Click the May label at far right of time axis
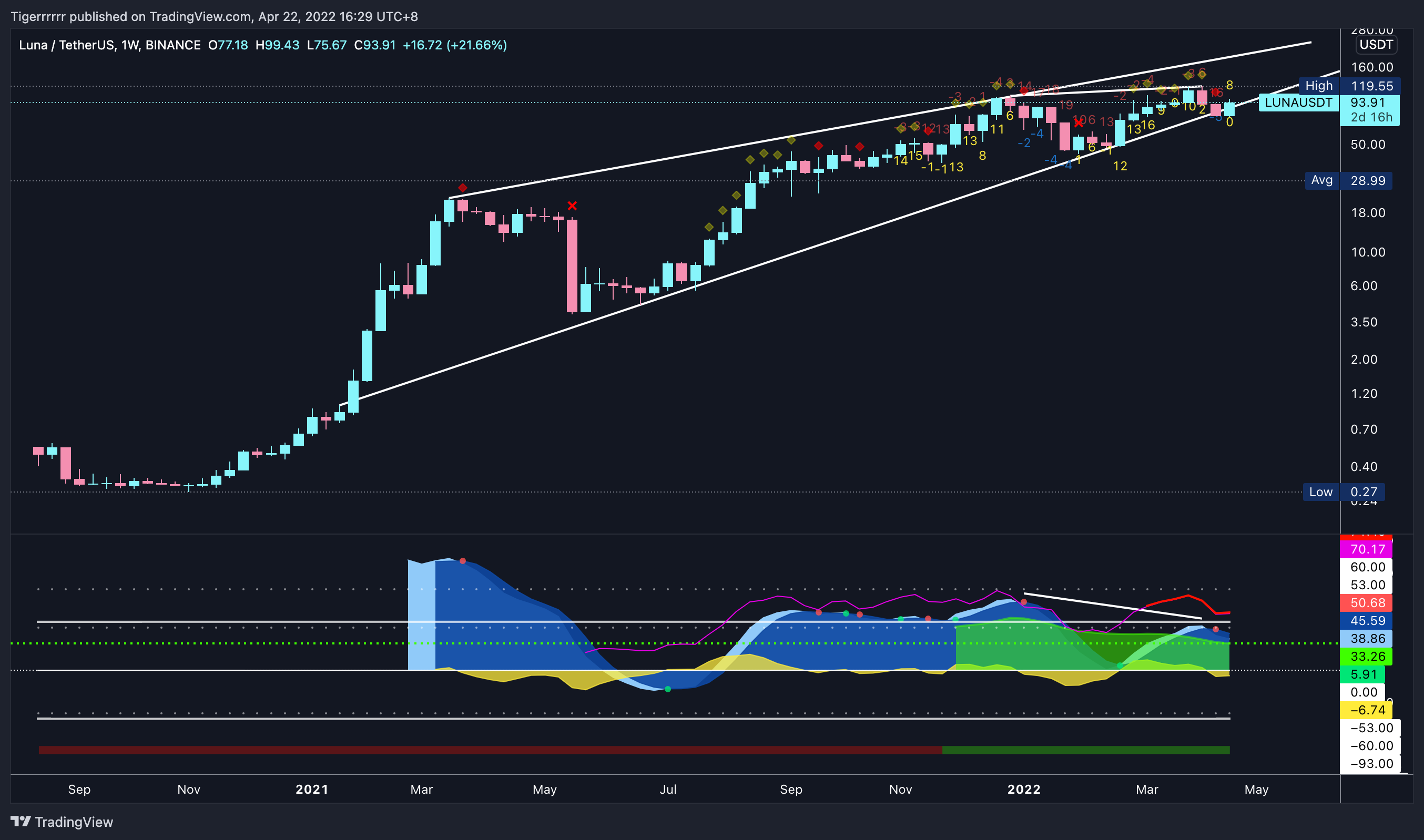The height and width of the screenshot is (840, 1424). click(x=1256, y=789)
